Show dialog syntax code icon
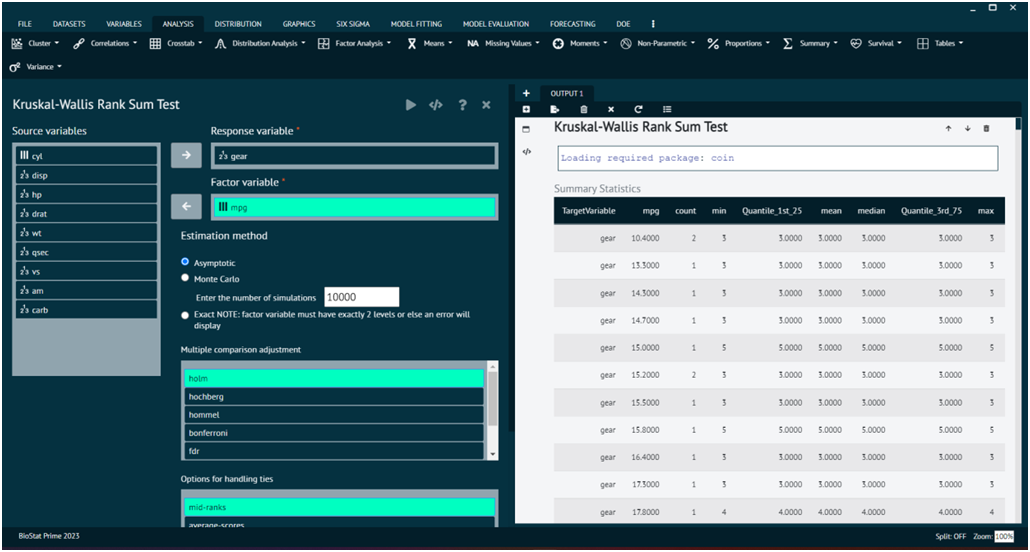 (x=436, y=105)
